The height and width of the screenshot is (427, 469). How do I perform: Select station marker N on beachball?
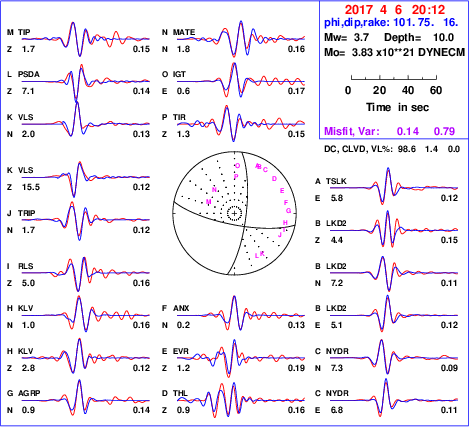(x=214, y=190)
